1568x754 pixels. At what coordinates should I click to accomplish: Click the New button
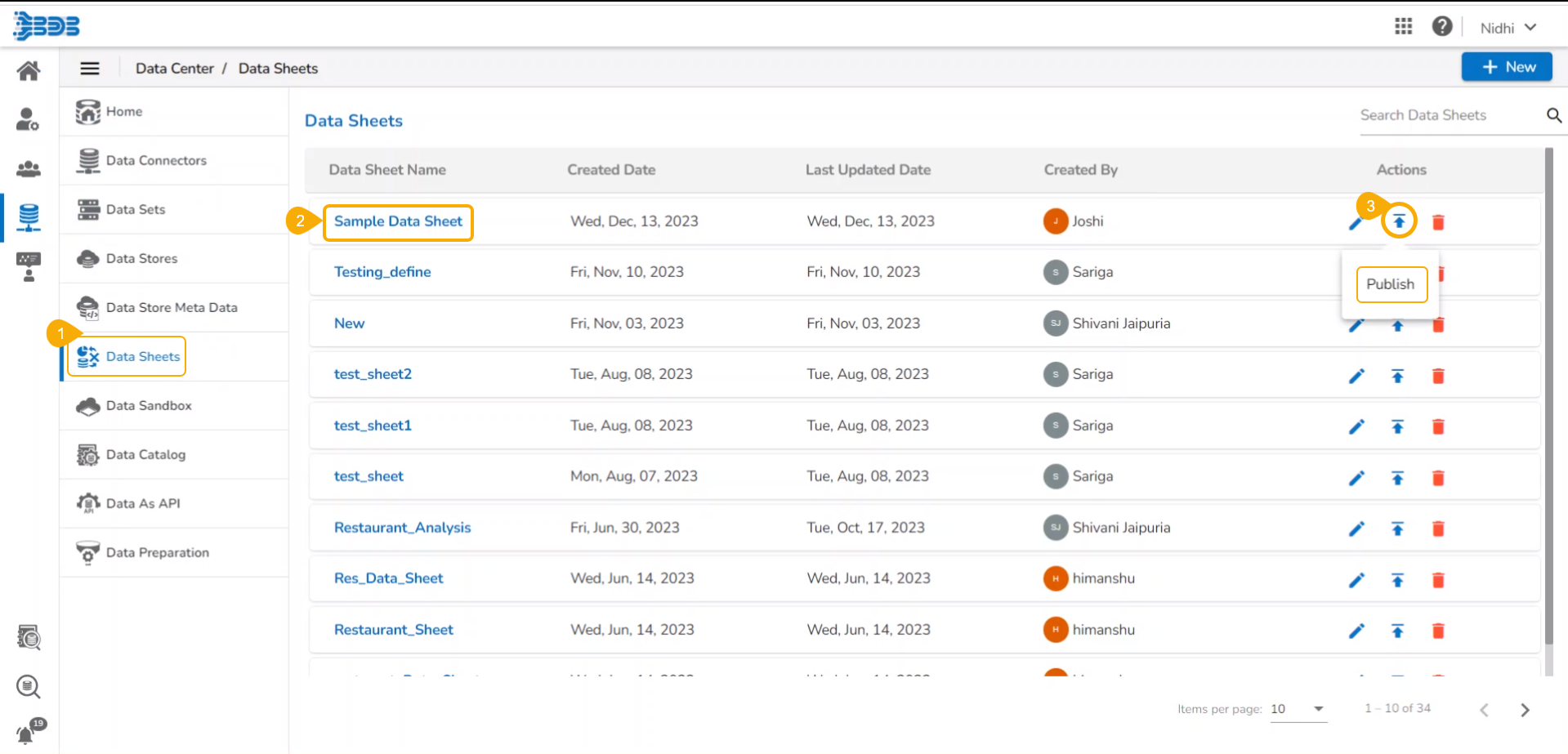tap(1506, 67)
